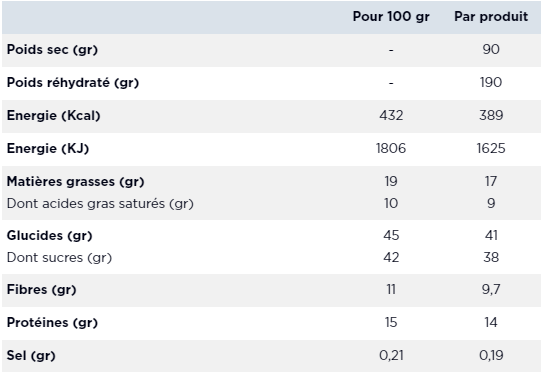The height and width of the screenshot is (372, 541).
Task: Select the 1806 KJ value
Action: pos(391,148)
